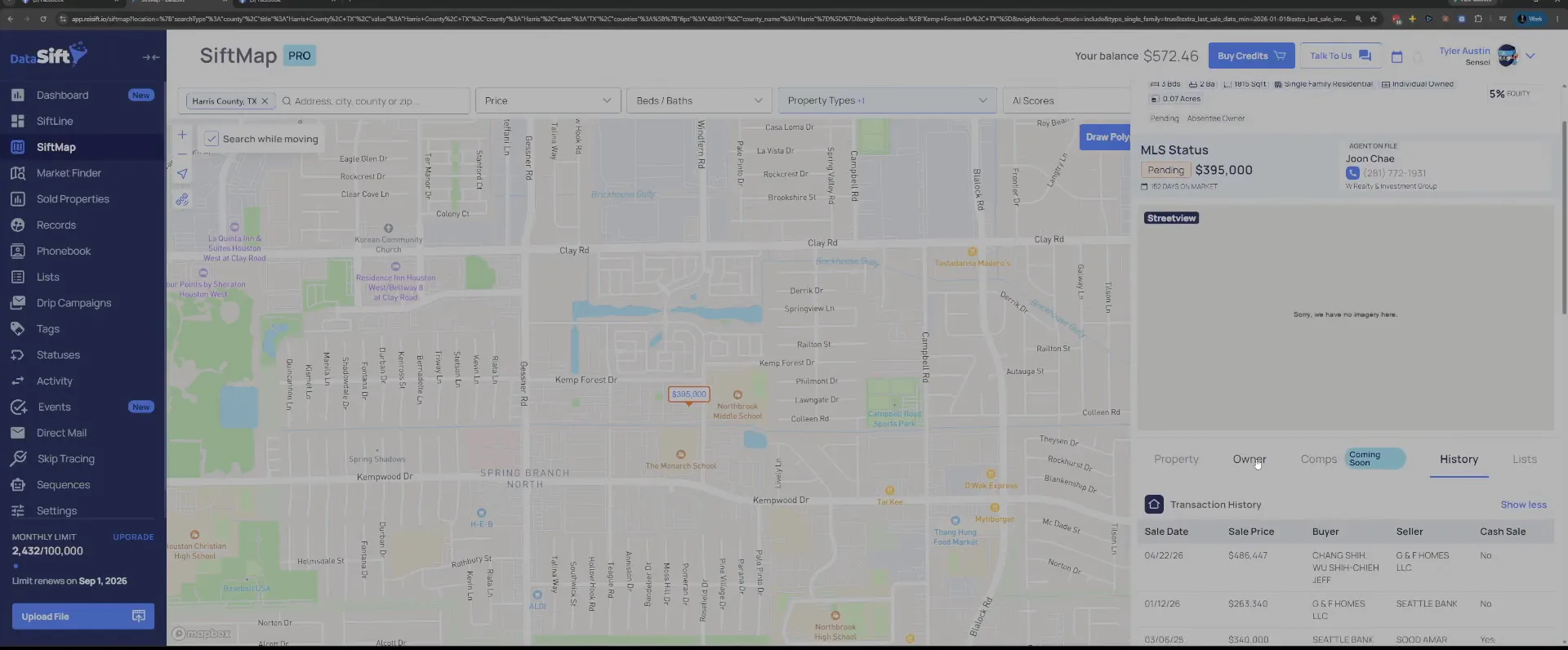Image resolution: width=1568 pixels, height=650 pixels.
Task: Collapse the sidebar with arrow icon
Action: pos(150,57)
